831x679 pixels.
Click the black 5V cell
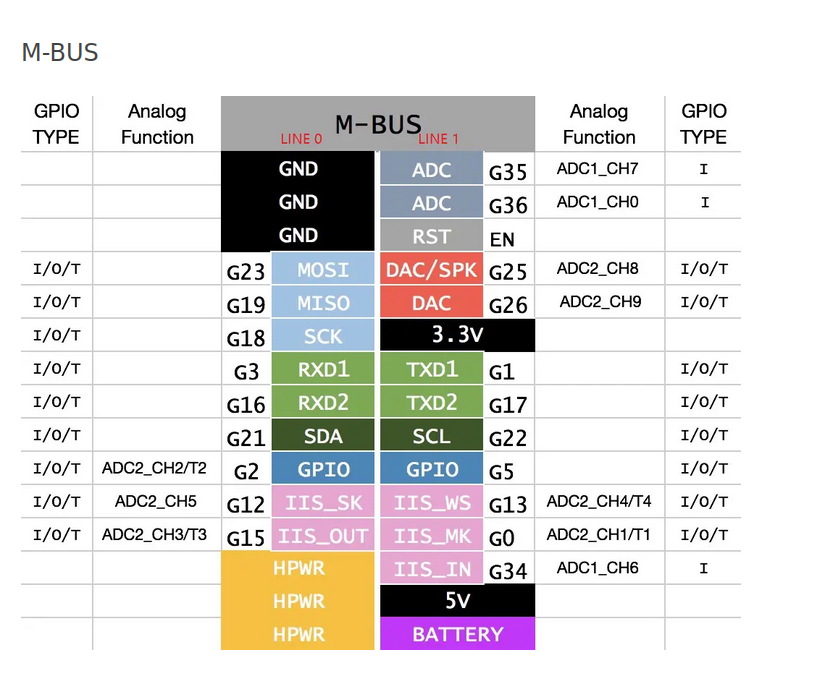coord(457,601)
